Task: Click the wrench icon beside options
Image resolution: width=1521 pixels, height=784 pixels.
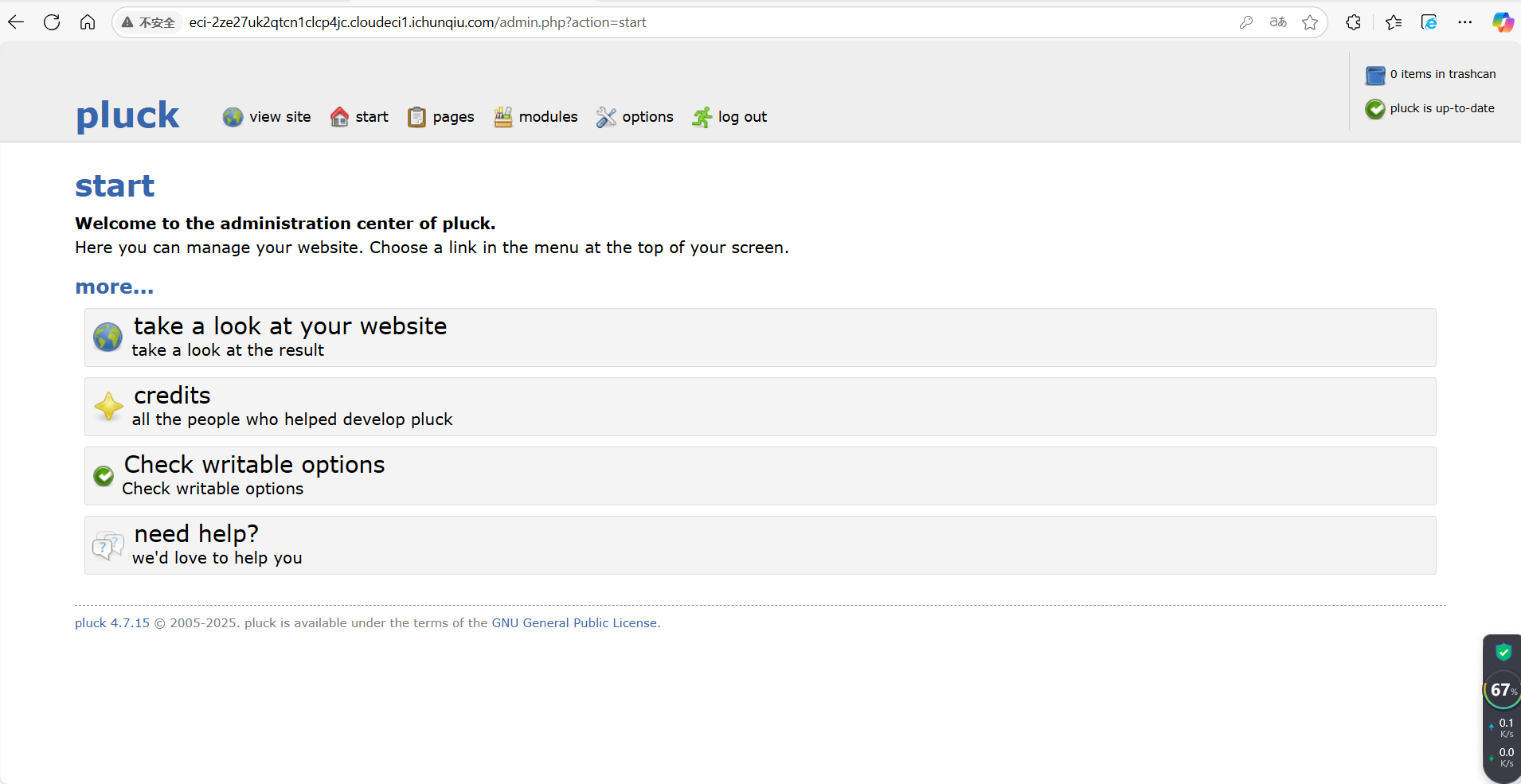Action: [x=606, y=117]
